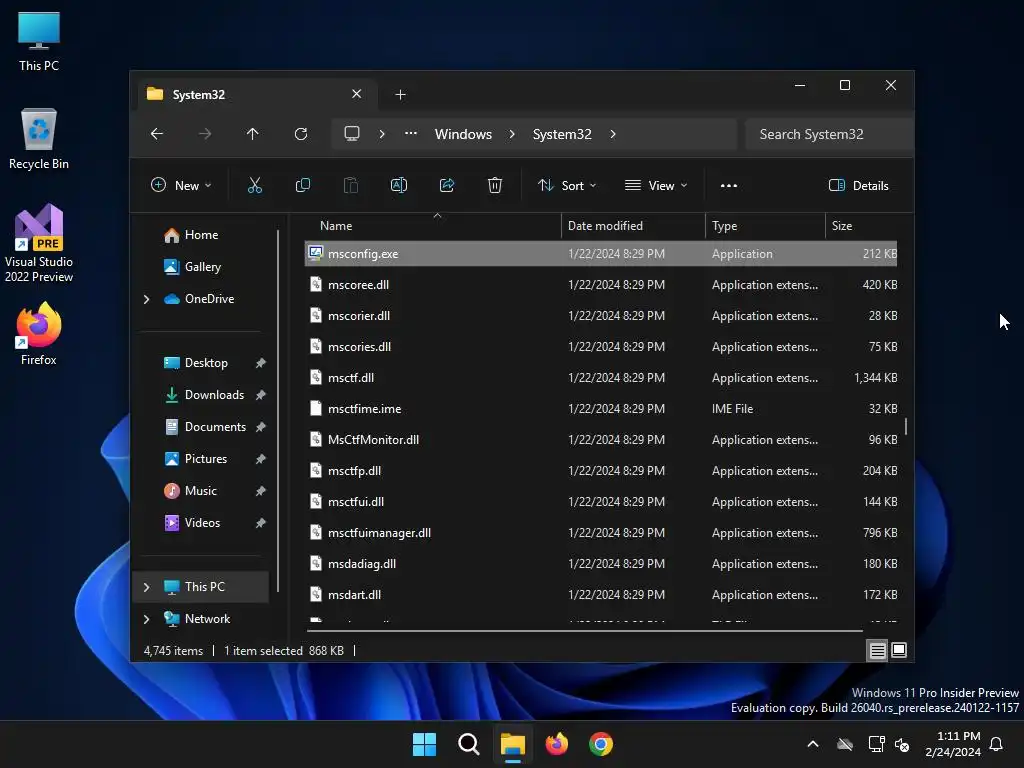Open the See more ellipsis menu
This screenshot has width=1024, height=768.
tap(729, 185)
